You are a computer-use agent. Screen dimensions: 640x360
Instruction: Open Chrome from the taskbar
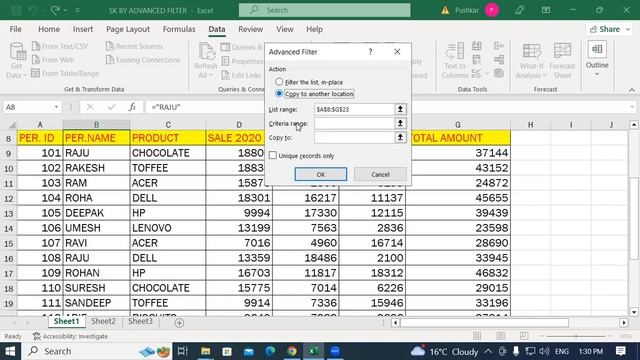point(292,351)
